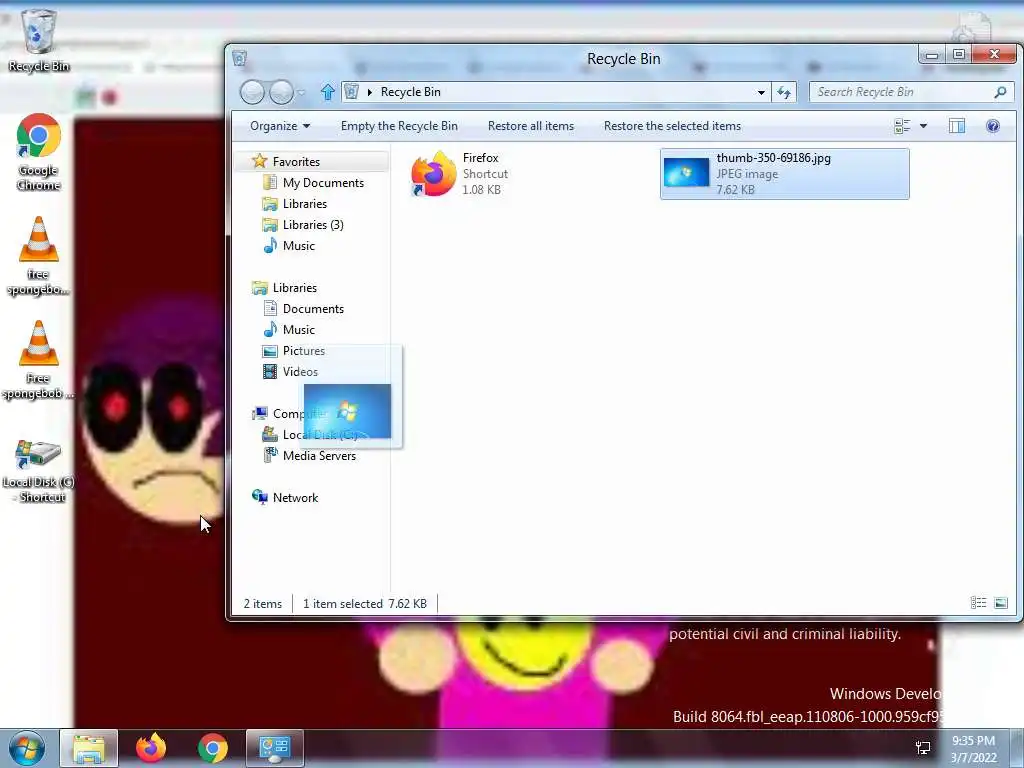
Task: Open the Google Chrome desktop shortcut
Action: [x=38, y=153]
